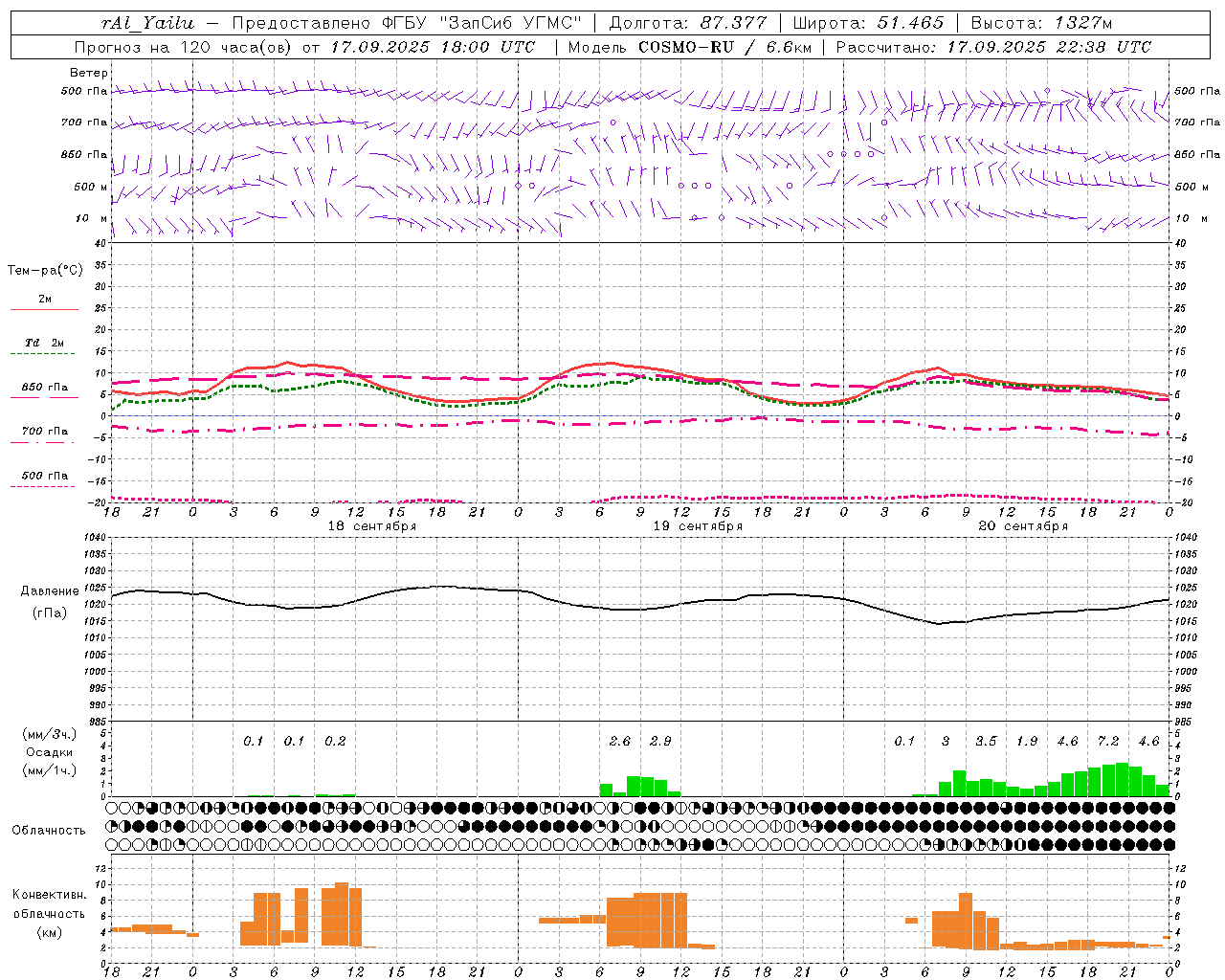Click the 2.9 precipitation value
Viewport: 1225px width, 980px height.
[x=660, y=742]
